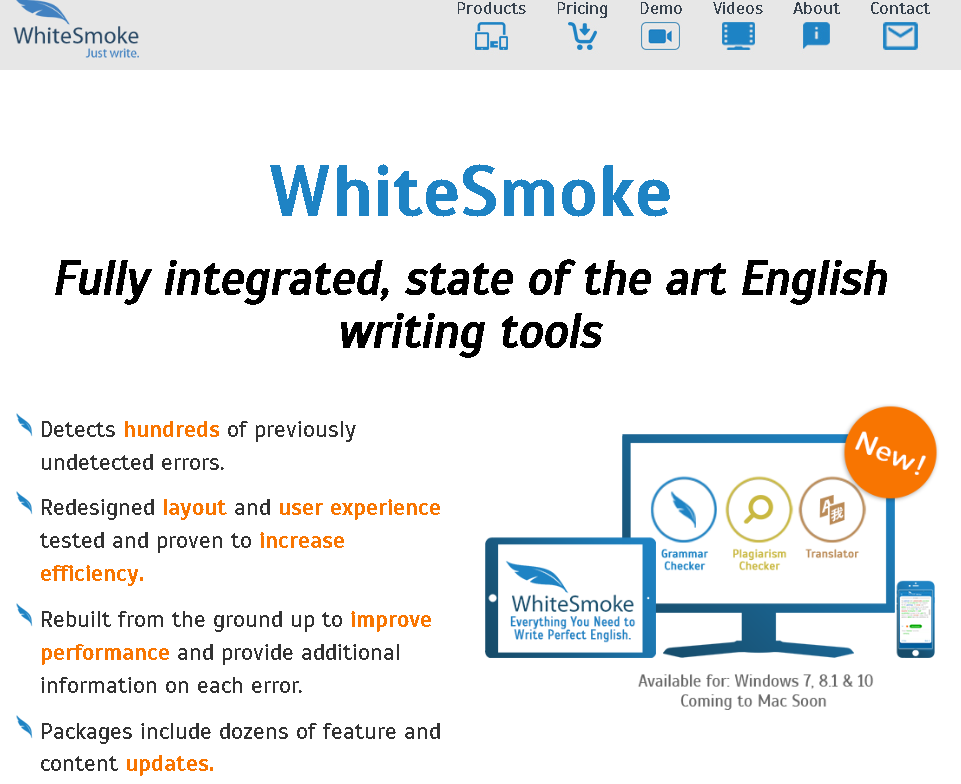The image size is (961, 784).
Task: Click "Available for: Windows 7, 8.1 & 10" text
Action: 756,681
